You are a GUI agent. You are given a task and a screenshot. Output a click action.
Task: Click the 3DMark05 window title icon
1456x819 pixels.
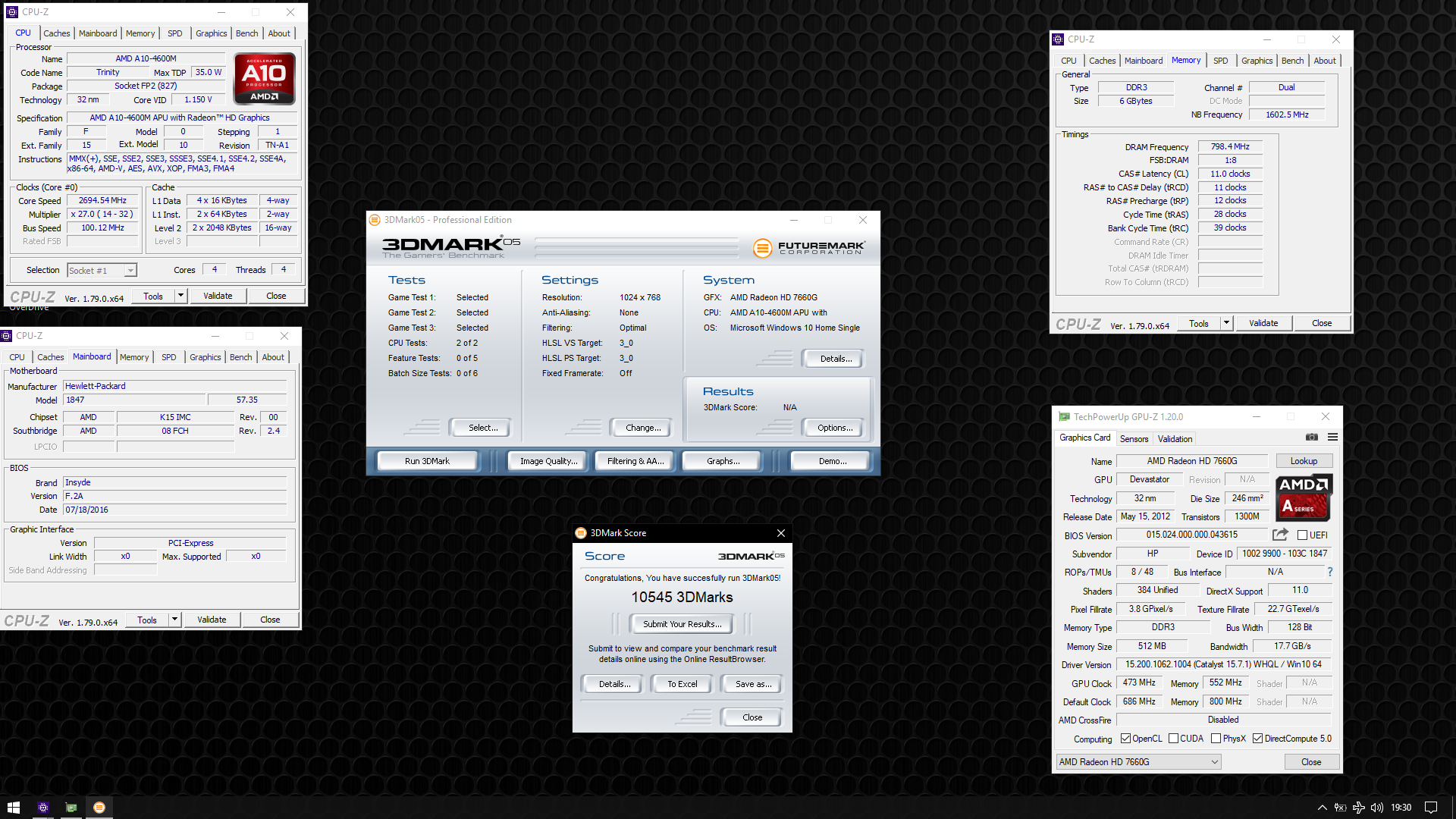(x=375, y=220)
